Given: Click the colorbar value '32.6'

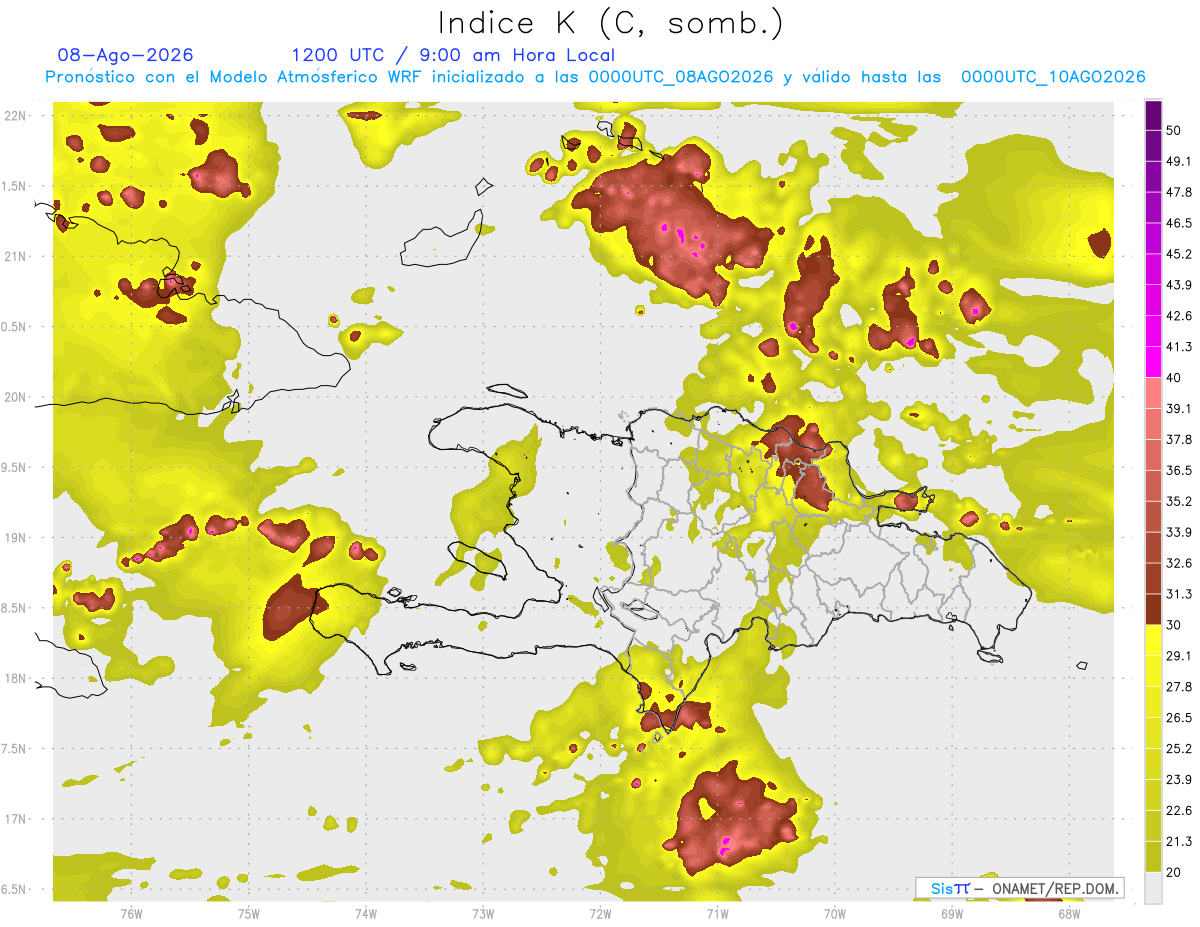Looking at the screenshot, I should click(1179, 563).
